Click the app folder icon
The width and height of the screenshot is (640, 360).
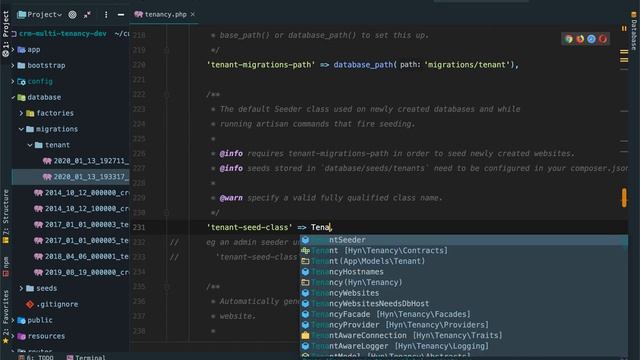click(x=22, y=49)
